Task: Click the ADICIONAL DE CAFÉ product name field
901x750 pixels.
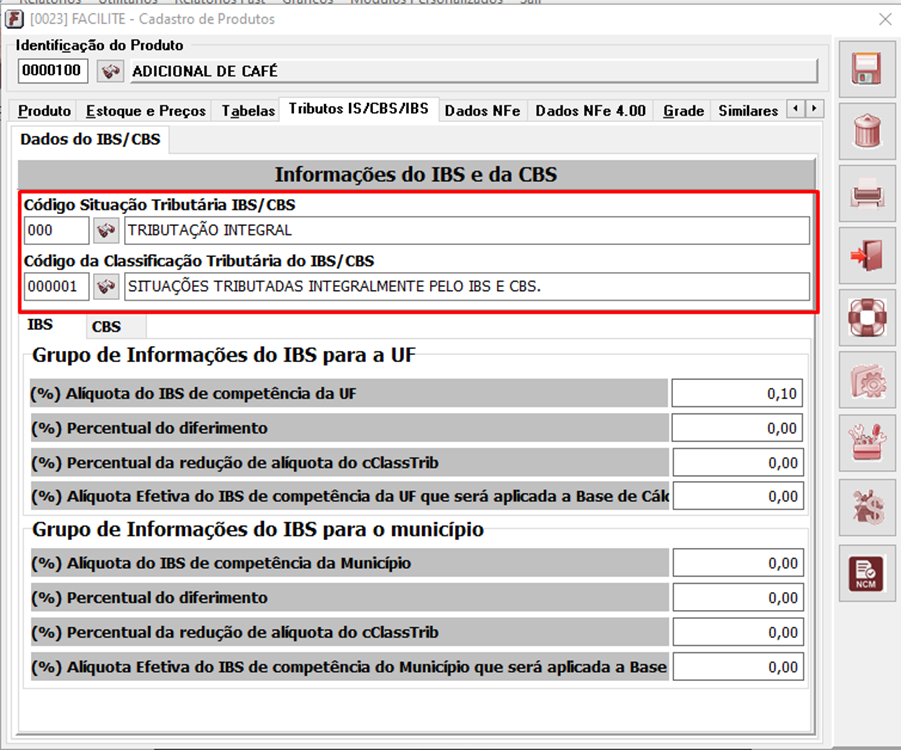Action: point(472,71)
